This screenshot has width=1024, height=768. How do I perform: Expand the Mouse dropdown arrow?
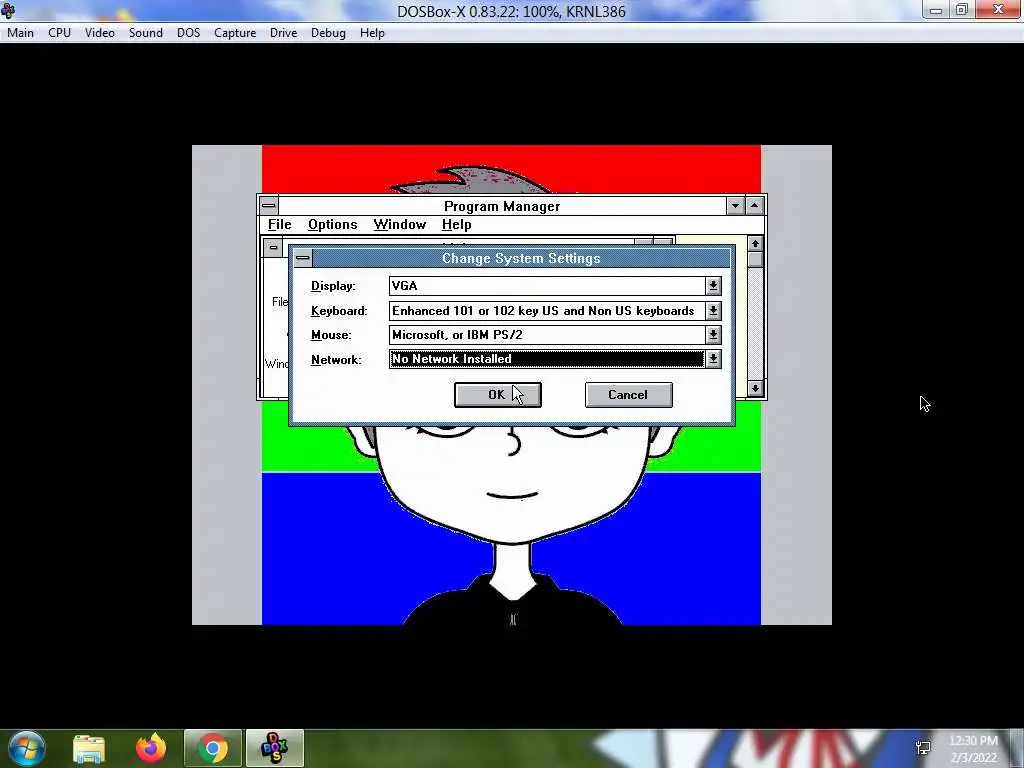tap(713, 335)
